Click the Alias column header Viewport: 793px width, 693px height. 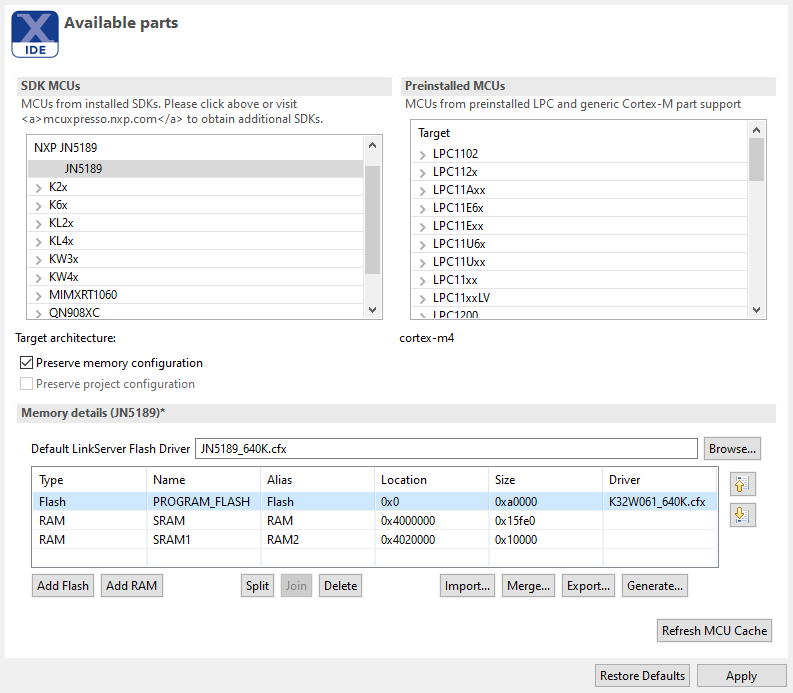click(x=318, y=480)
